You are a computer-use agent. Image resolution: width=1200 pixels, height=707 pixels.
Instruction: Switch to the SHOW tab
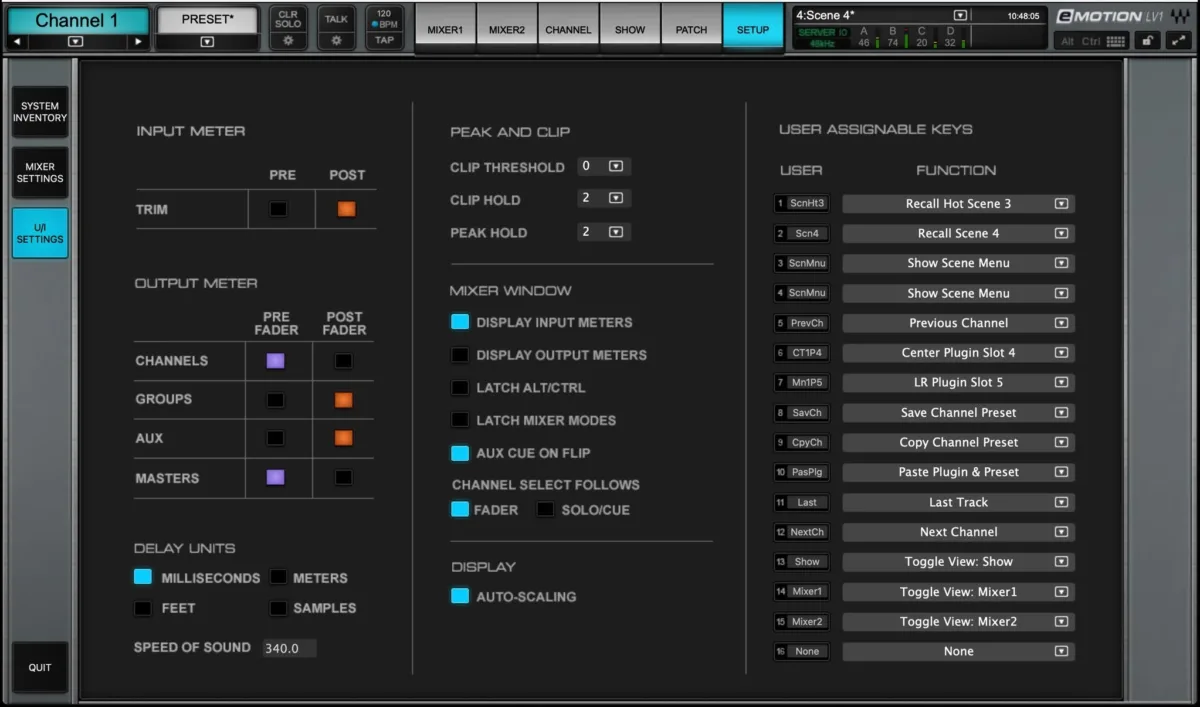630,29
